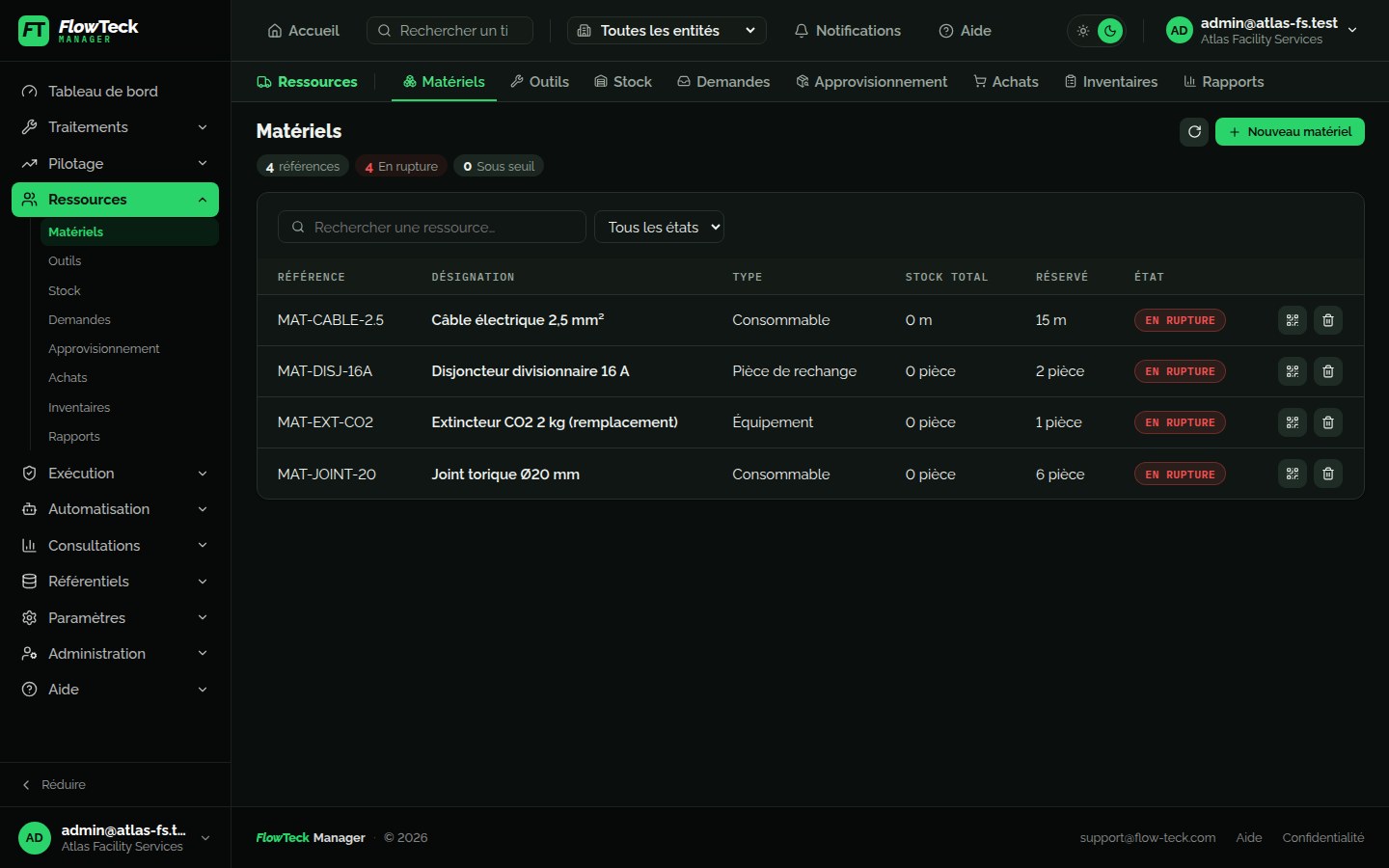The width and height of the screenshot is (1389, 868).
Task: Refresh the Matériels list
Action: pos(1194,132)
